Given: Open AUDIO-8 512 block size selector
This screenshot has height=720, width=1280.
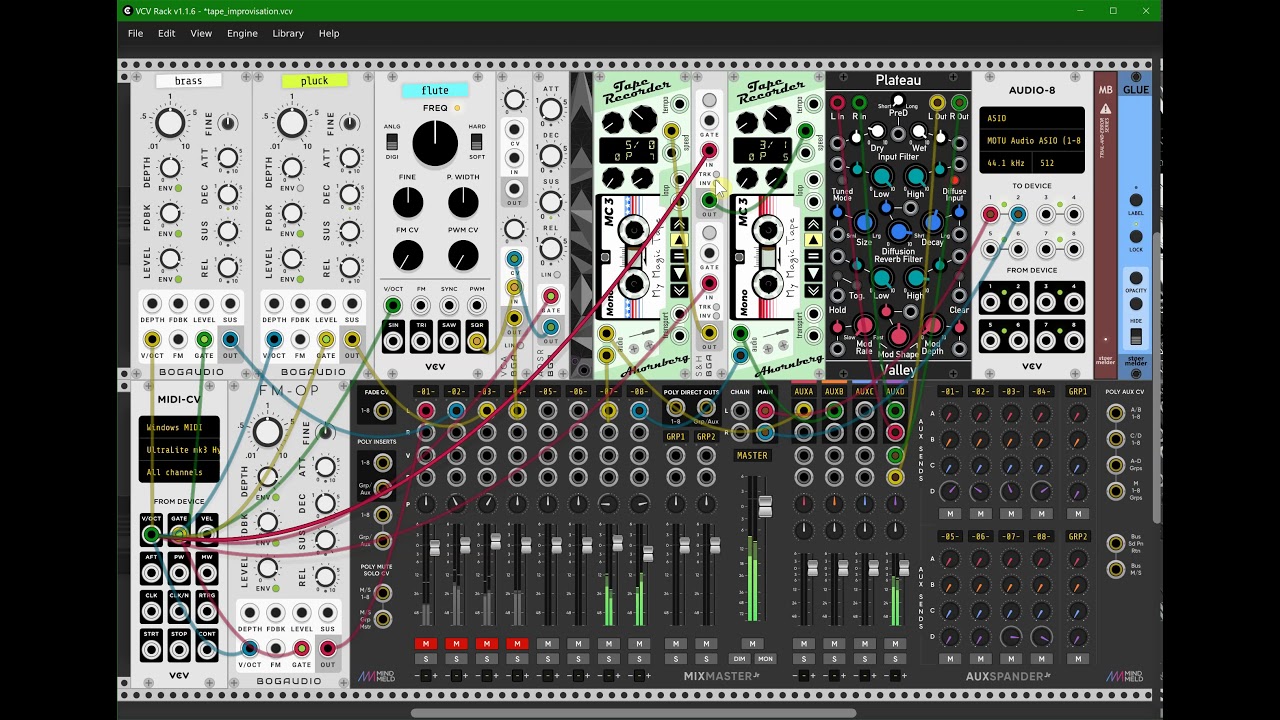Looking at the screenshot, I should (1059, 163).
